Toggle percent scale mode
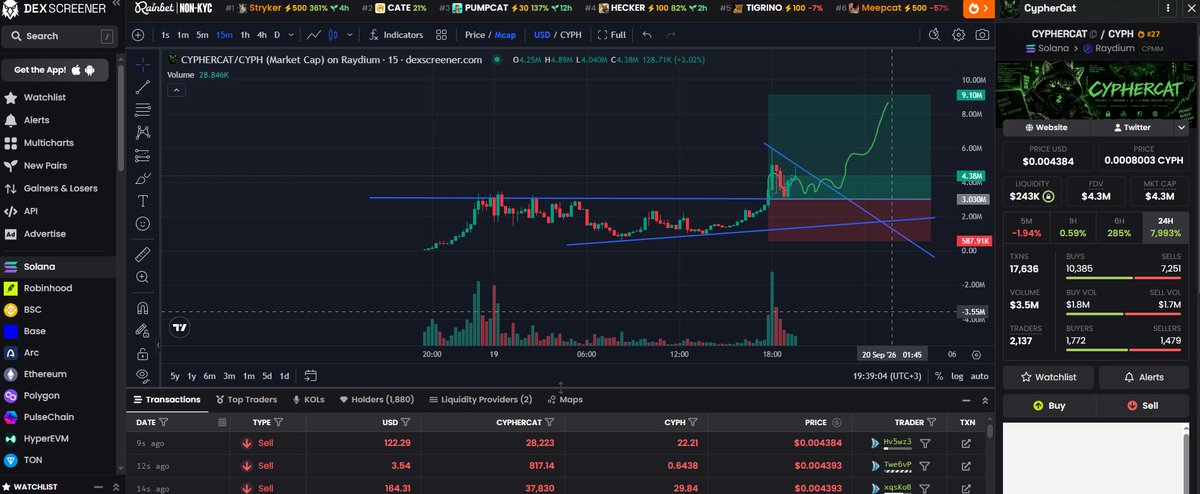The height and width of the screenshot is (494, 1200). 939,376
